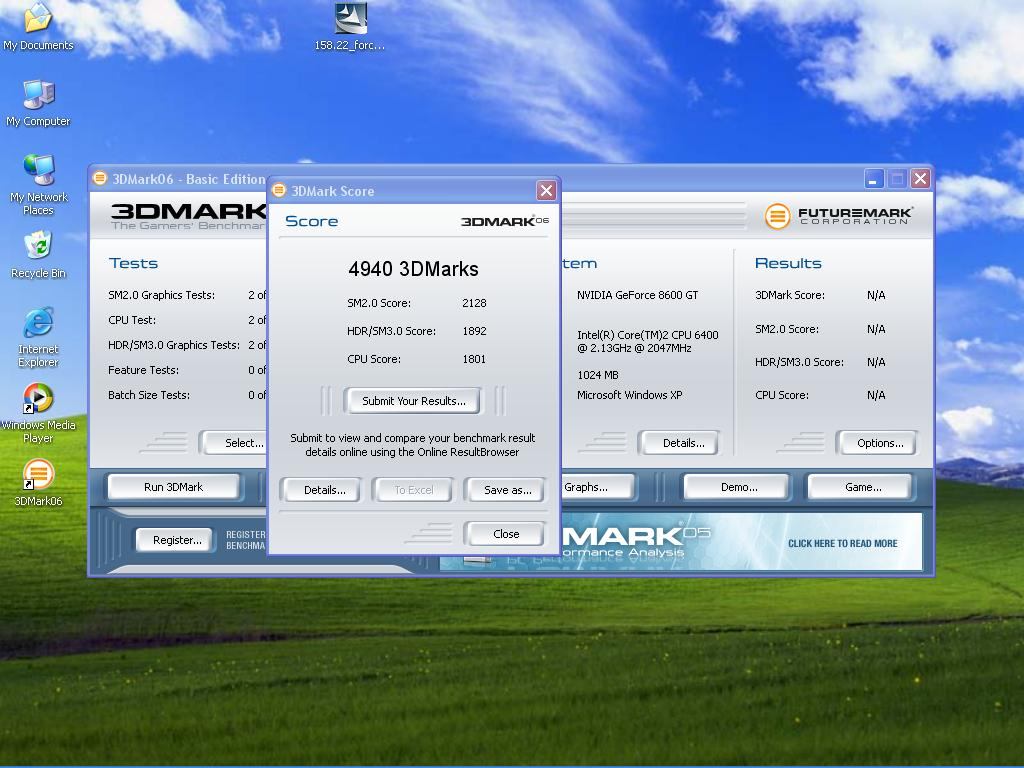
Task: Select the 158.22_forc... installer file icon
Action: (x=350, y=26)
